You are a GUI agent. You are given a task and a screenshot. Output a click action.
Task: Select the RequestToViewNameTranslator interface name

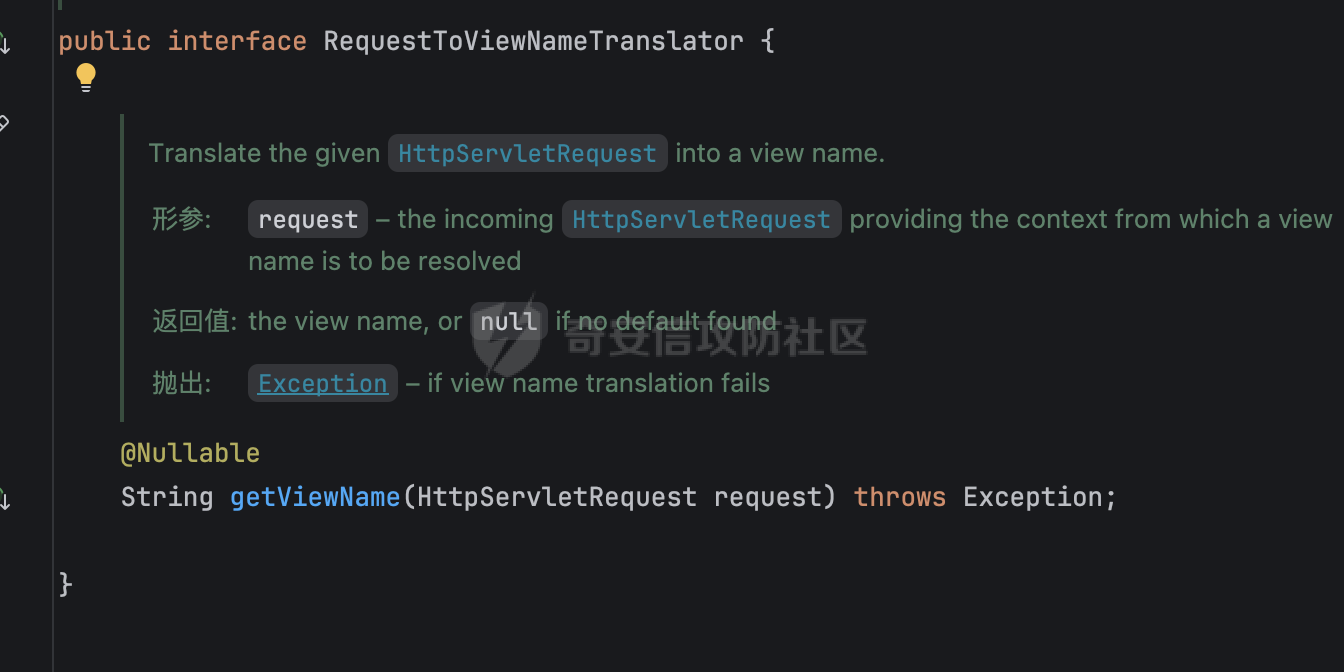pyautogui.click(x=534, y=41)
